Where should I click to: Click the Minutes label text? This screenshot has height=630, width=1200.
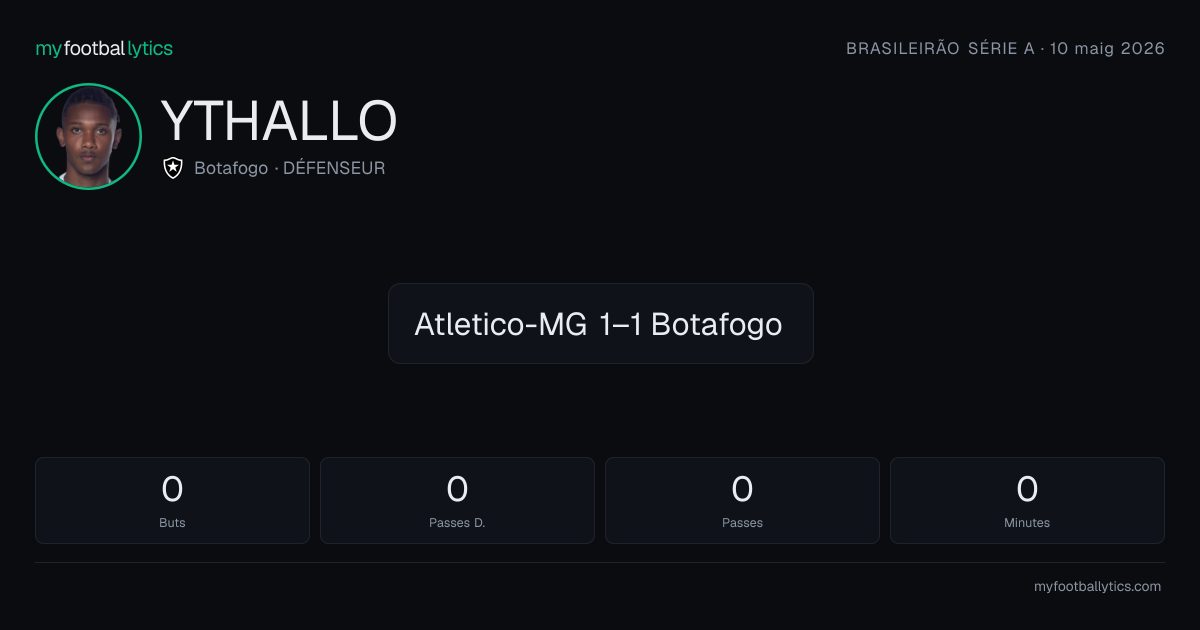click(x=1027, y=523)
